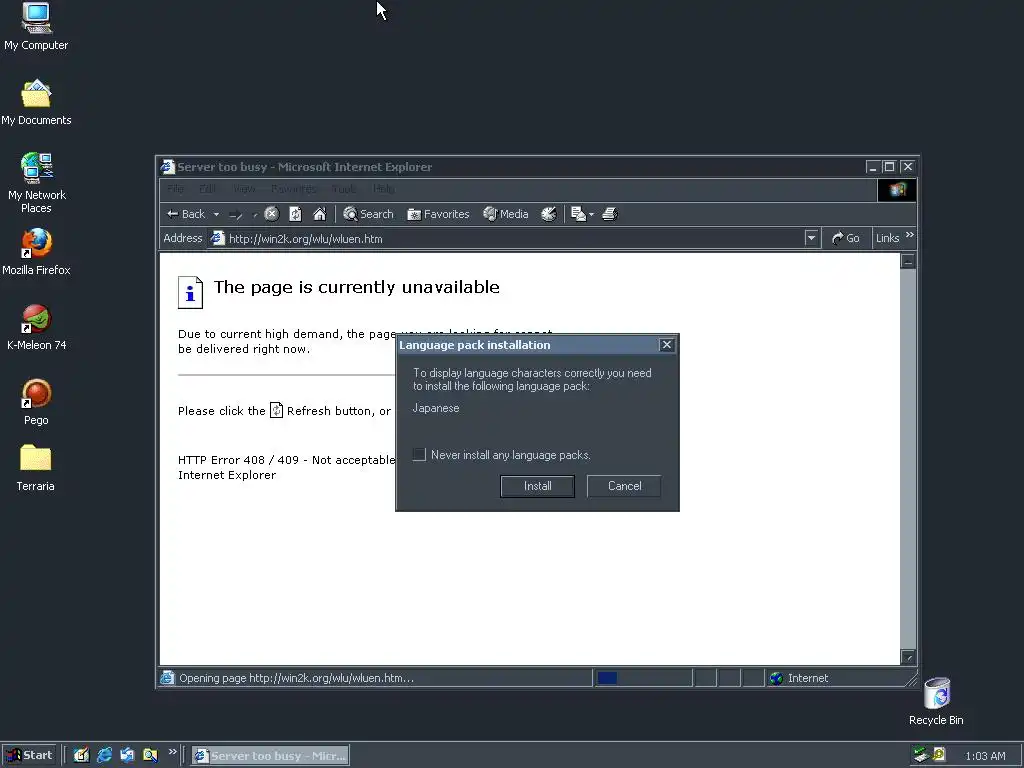The image size is (1024, 768).
Task: Click the HTTP Error 408 / 409 text
Action: [x=238, y=460]
